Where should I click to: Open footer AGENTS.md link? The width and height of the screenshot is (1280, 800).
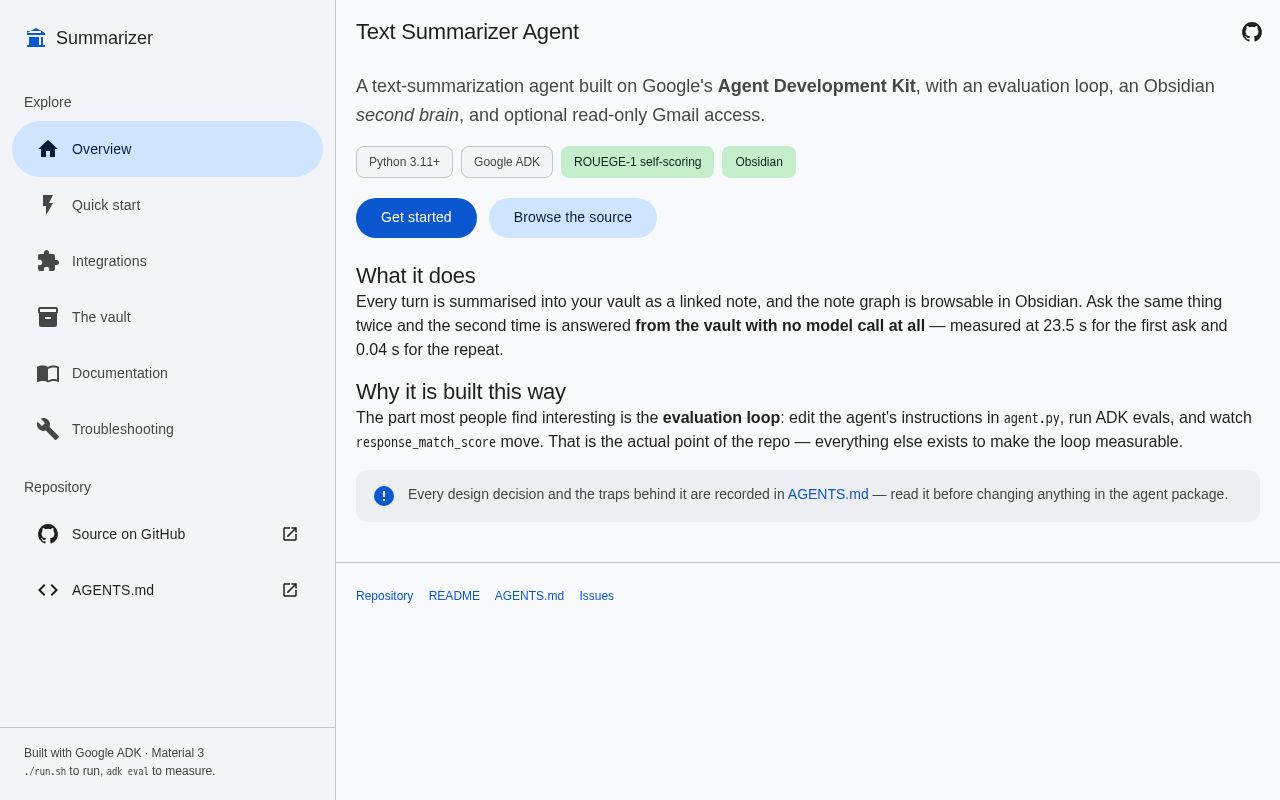(529, 596)
